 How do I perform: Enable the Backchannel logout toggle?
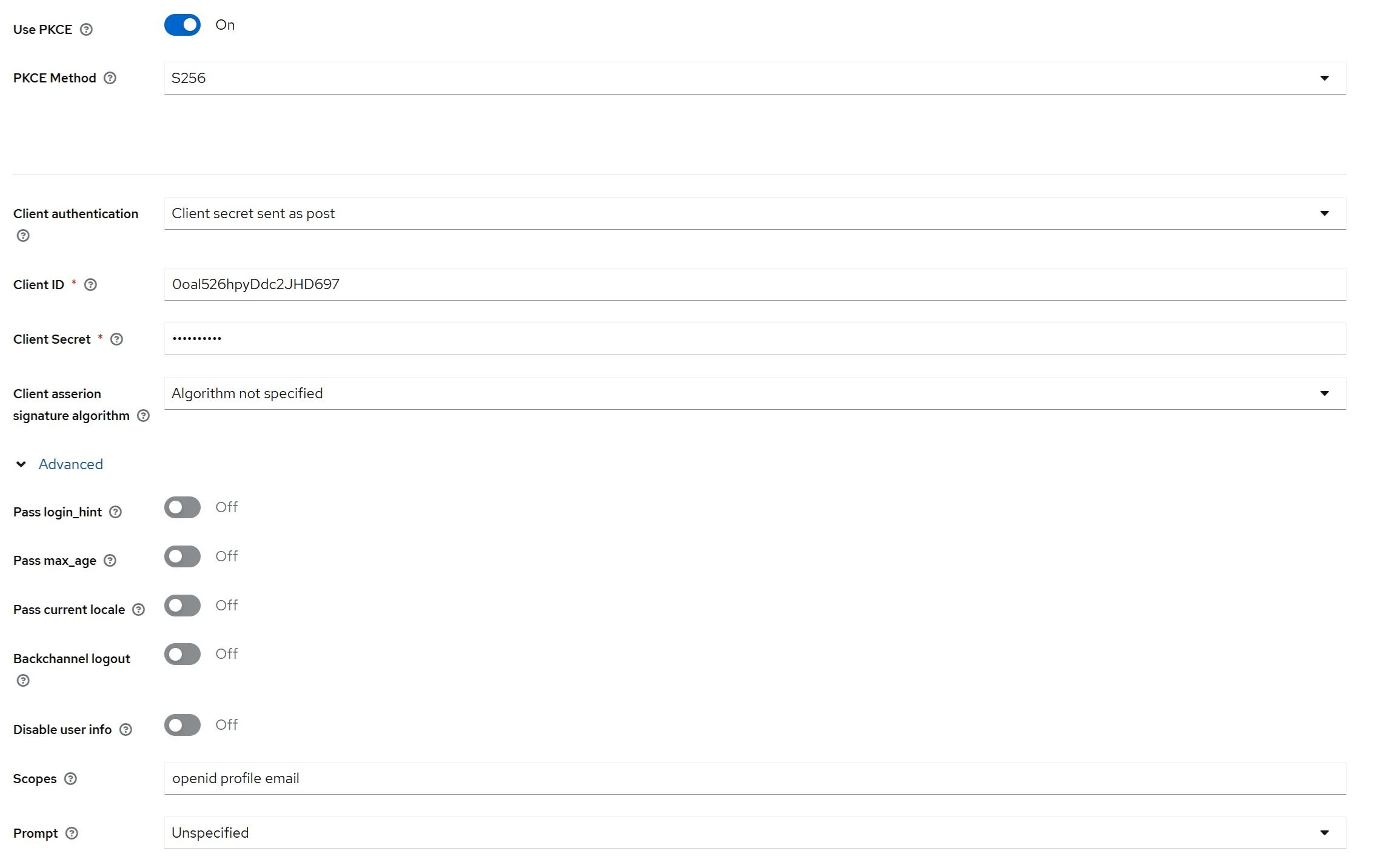182,654
